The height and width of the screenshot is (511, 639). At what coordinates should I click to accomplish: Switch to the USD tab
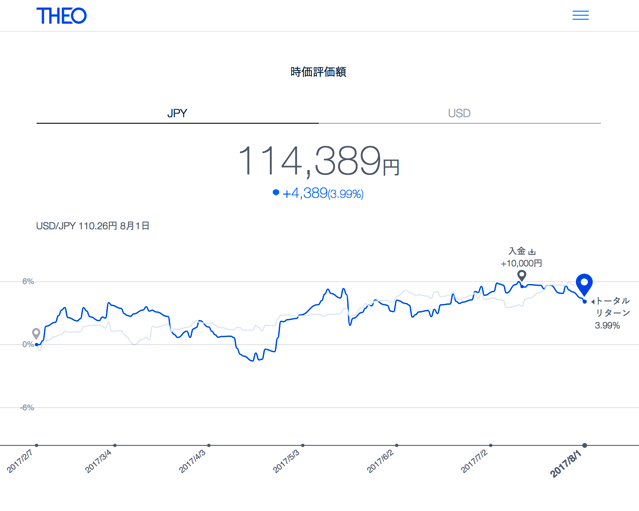pyautogui.click(x=459, y=113)
